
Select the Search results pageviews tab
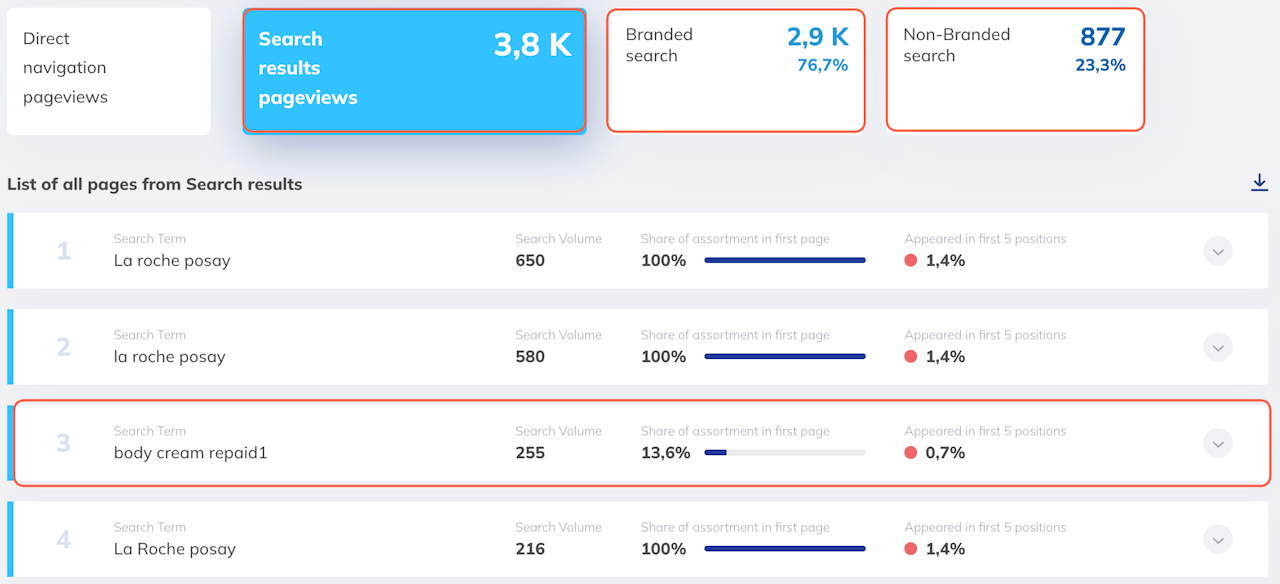pyautogui.click(x=414, y=71)
